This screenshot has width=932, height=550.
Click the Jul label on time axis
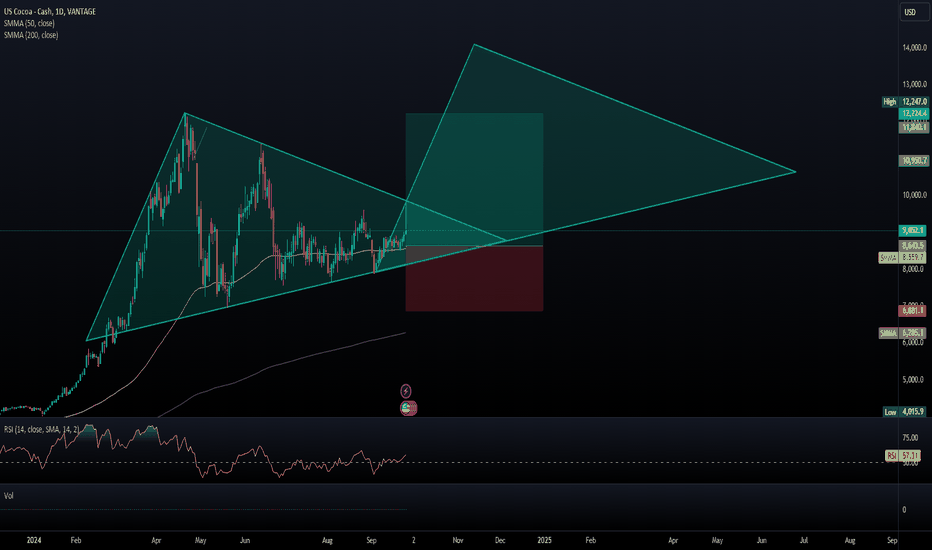click(x=804, y=540)
